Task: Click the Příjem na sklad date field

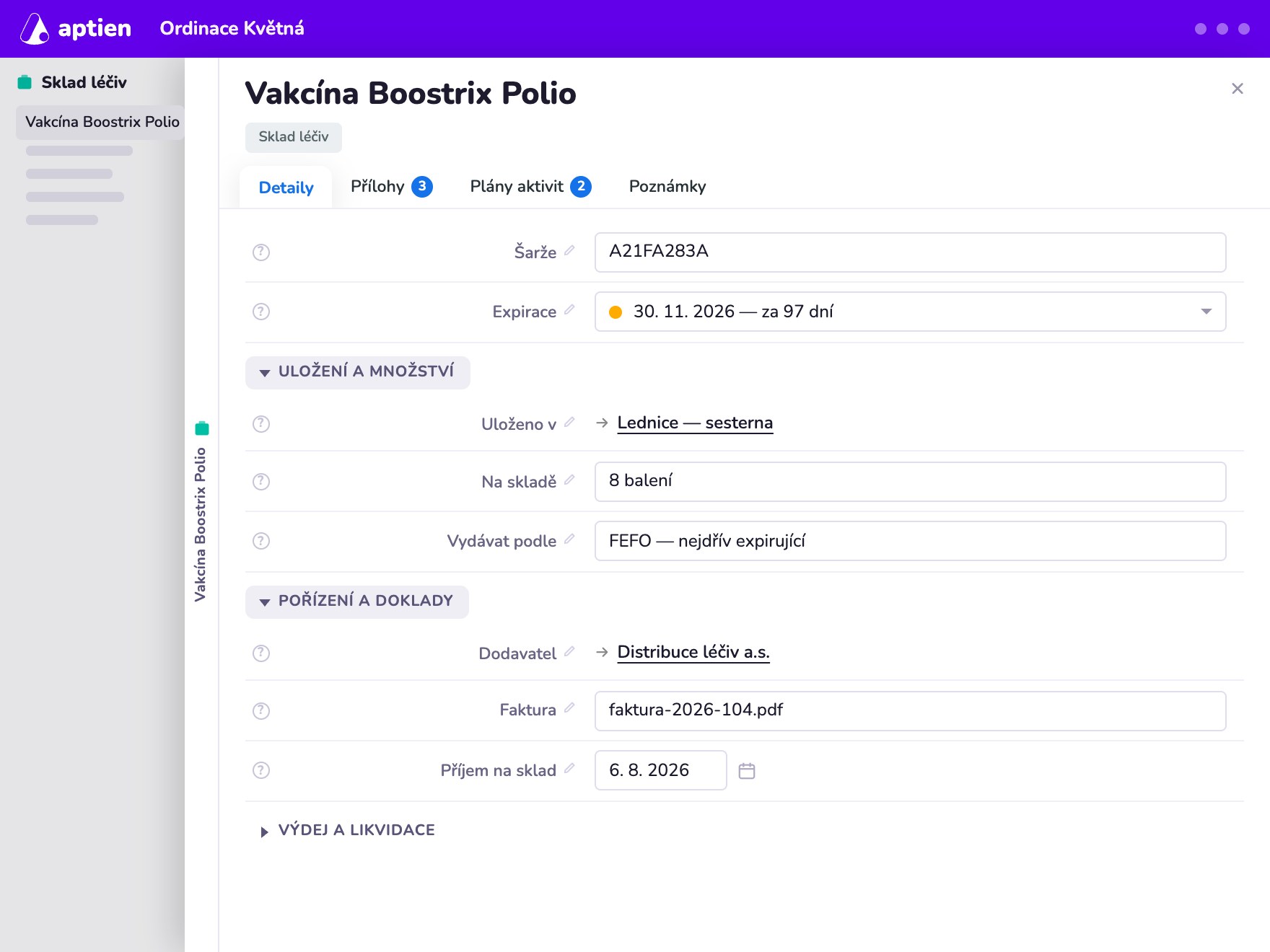Action: pos(660,770)
